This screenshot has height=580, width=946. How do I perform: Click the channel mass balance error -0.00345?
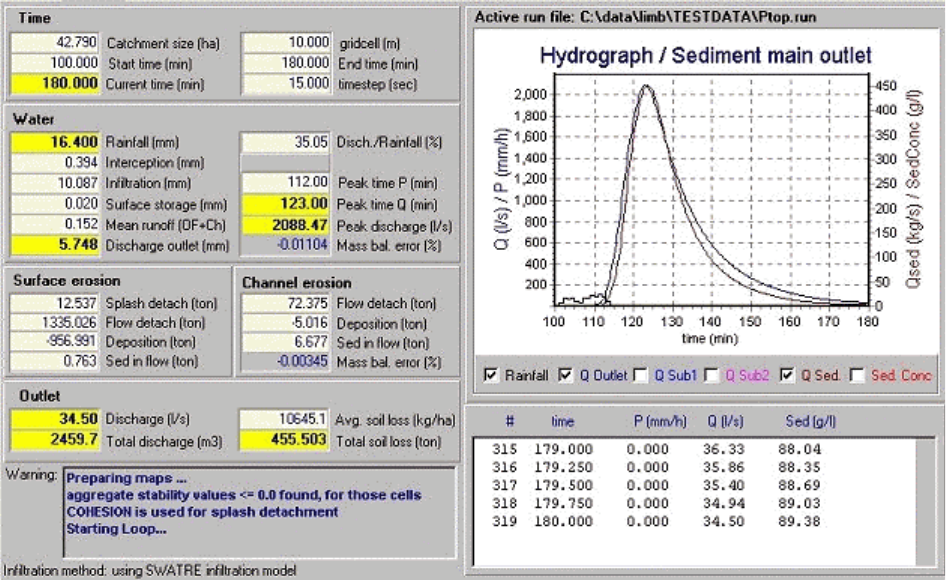(x=285, y=362)
